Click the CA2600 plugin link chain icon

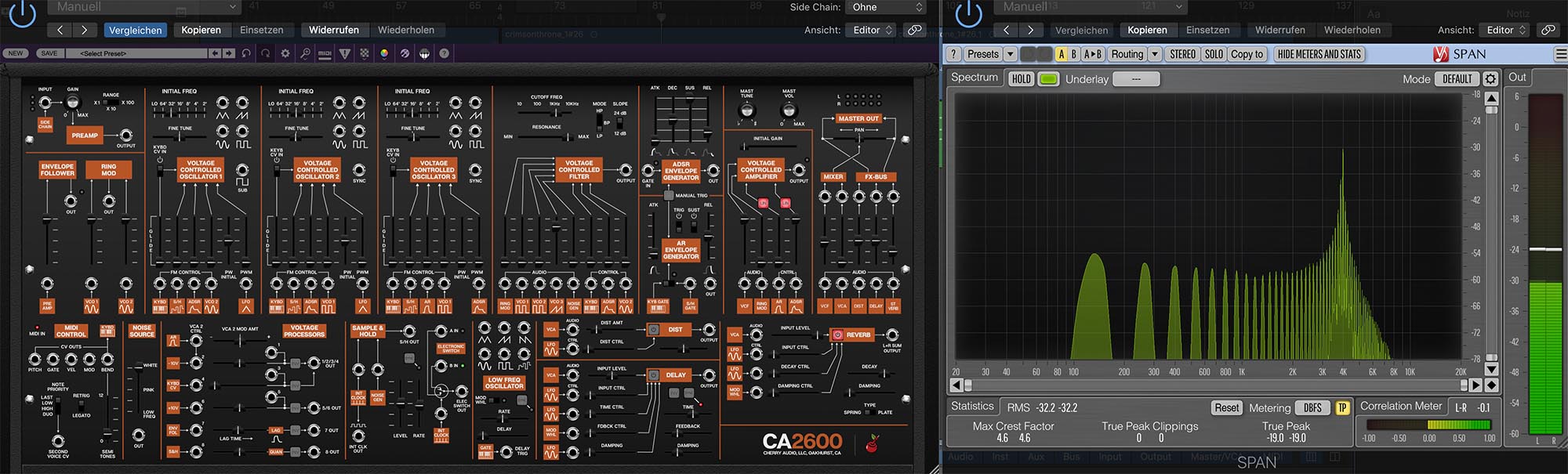pyautogui.click(x=914, y=30)
